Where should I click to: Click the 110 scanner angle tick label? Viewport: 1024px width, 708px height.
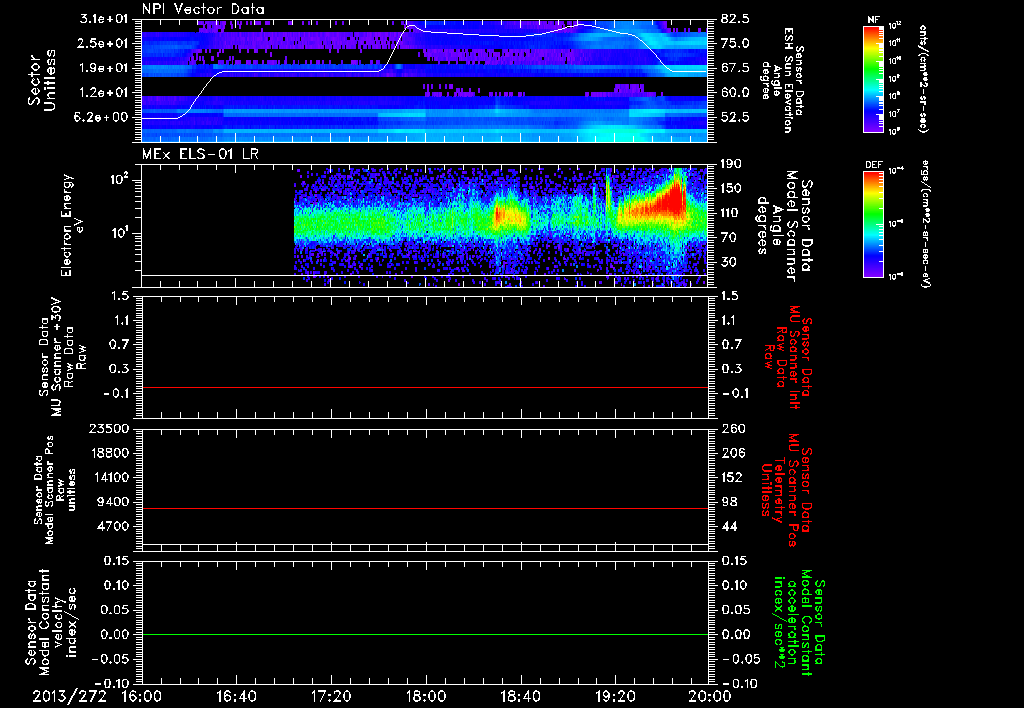click(732, 213)
